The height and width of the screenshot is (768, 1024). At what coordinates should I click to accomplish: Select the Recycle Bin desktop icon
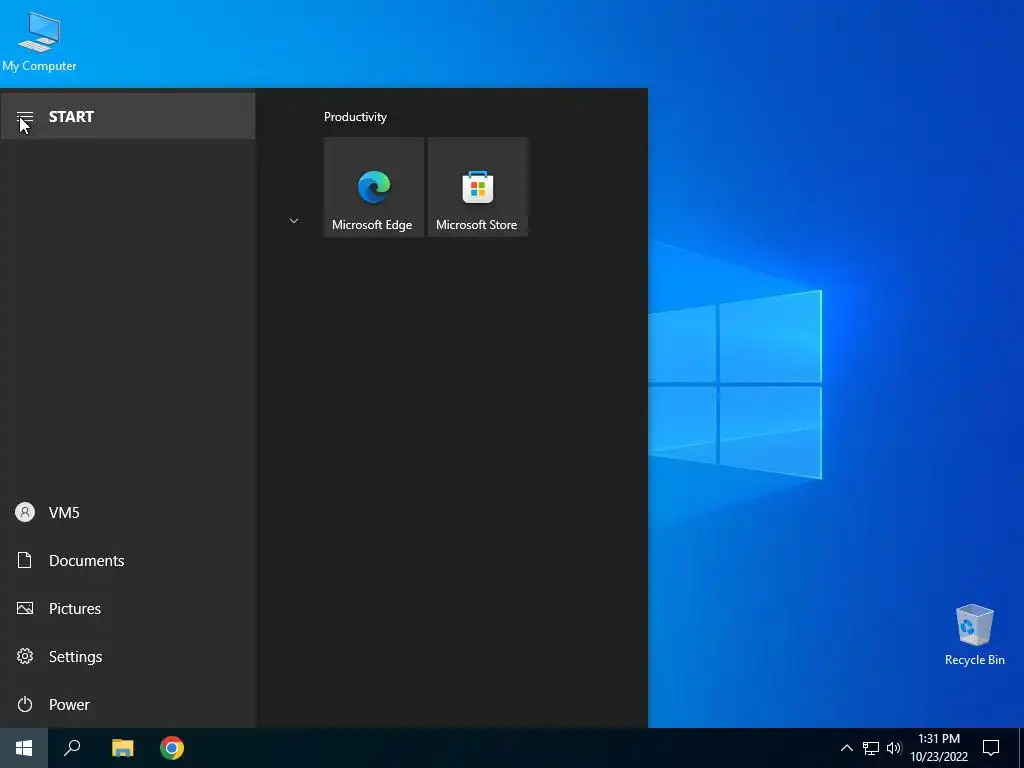tap(974, 635)
